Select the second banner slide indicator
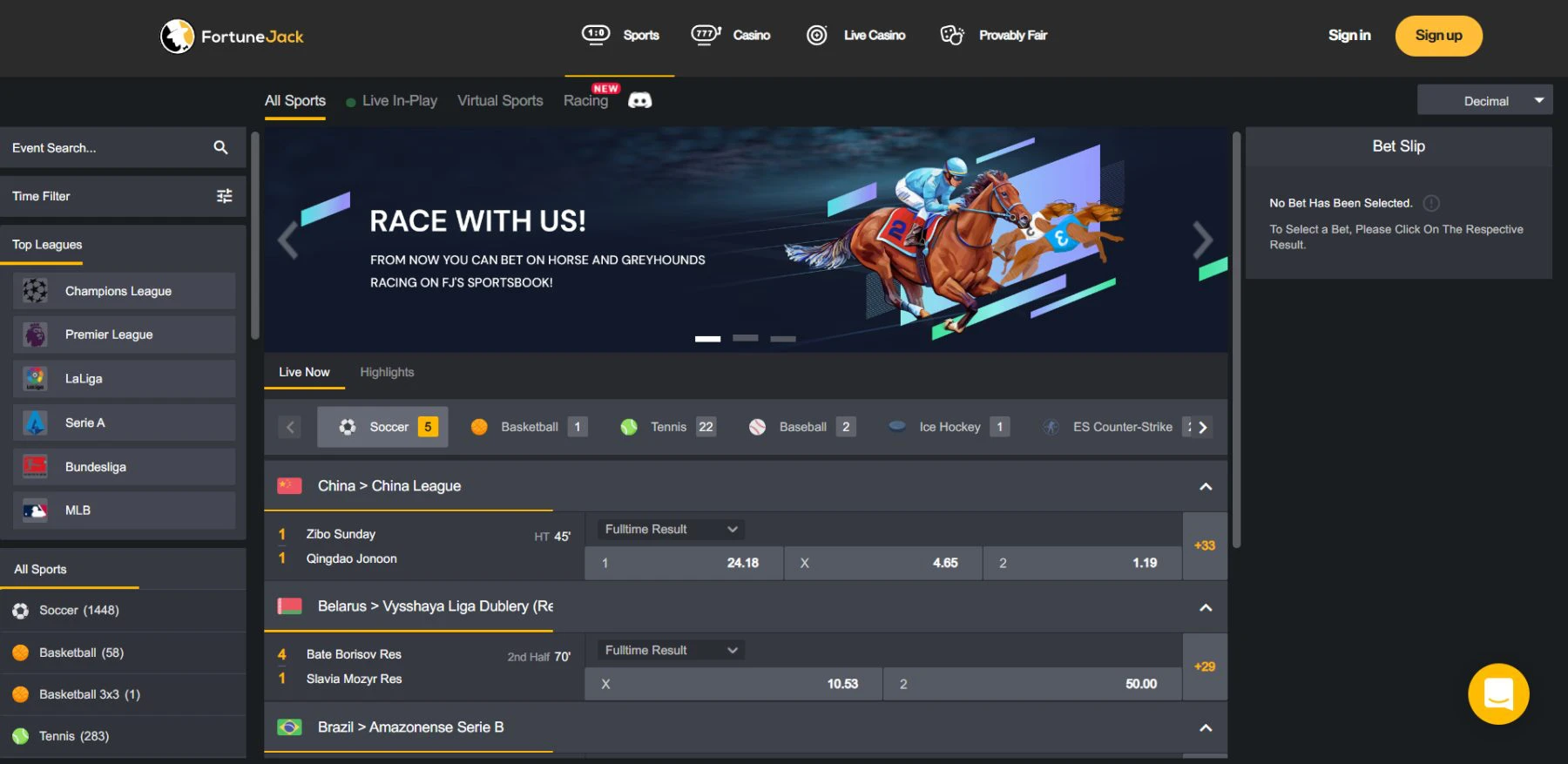 (x=745, y=338)
